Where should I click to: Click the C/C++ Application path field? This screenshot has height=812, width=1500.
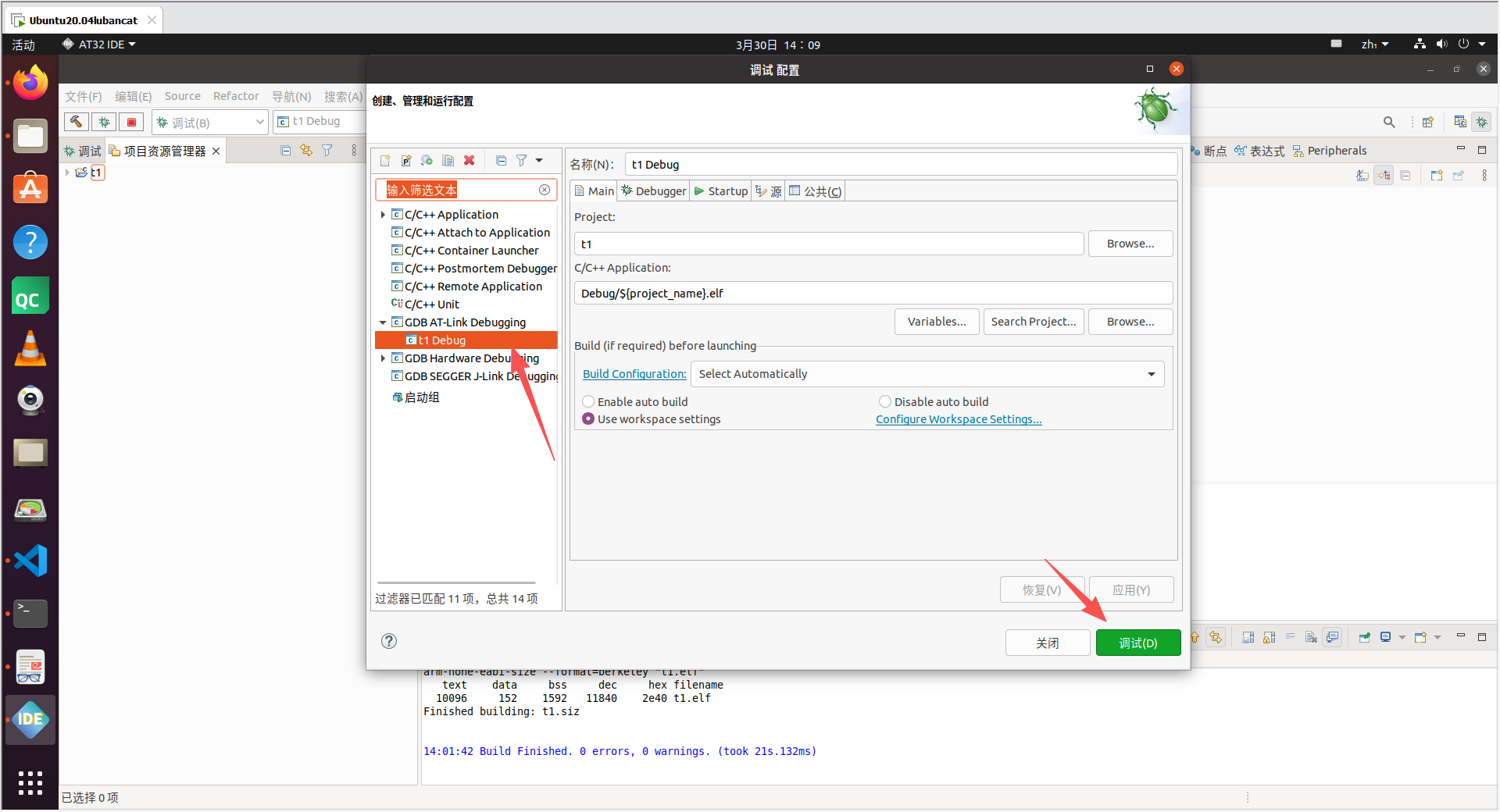(x=873, y=294)
